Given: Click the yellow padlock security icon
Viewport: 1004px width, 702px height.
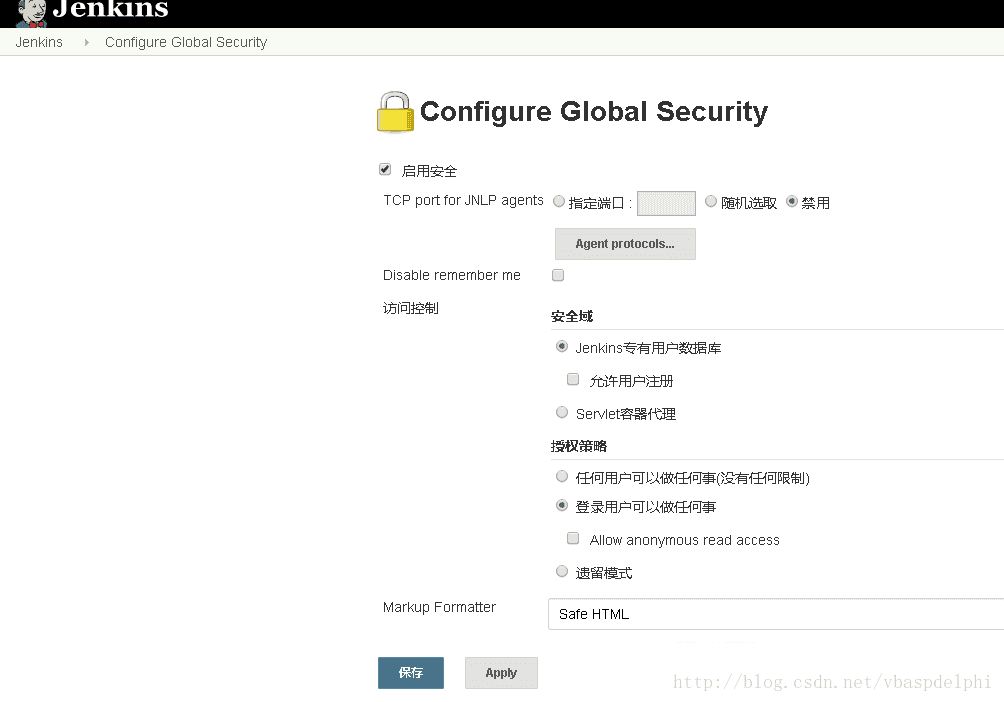Looking at the screenshot, I should tap(395, 112).
